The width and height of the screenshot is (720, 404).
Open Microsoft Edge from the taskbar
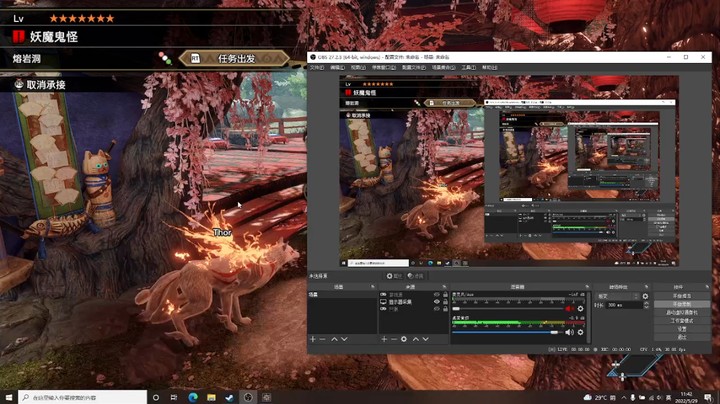coord(193,397)
